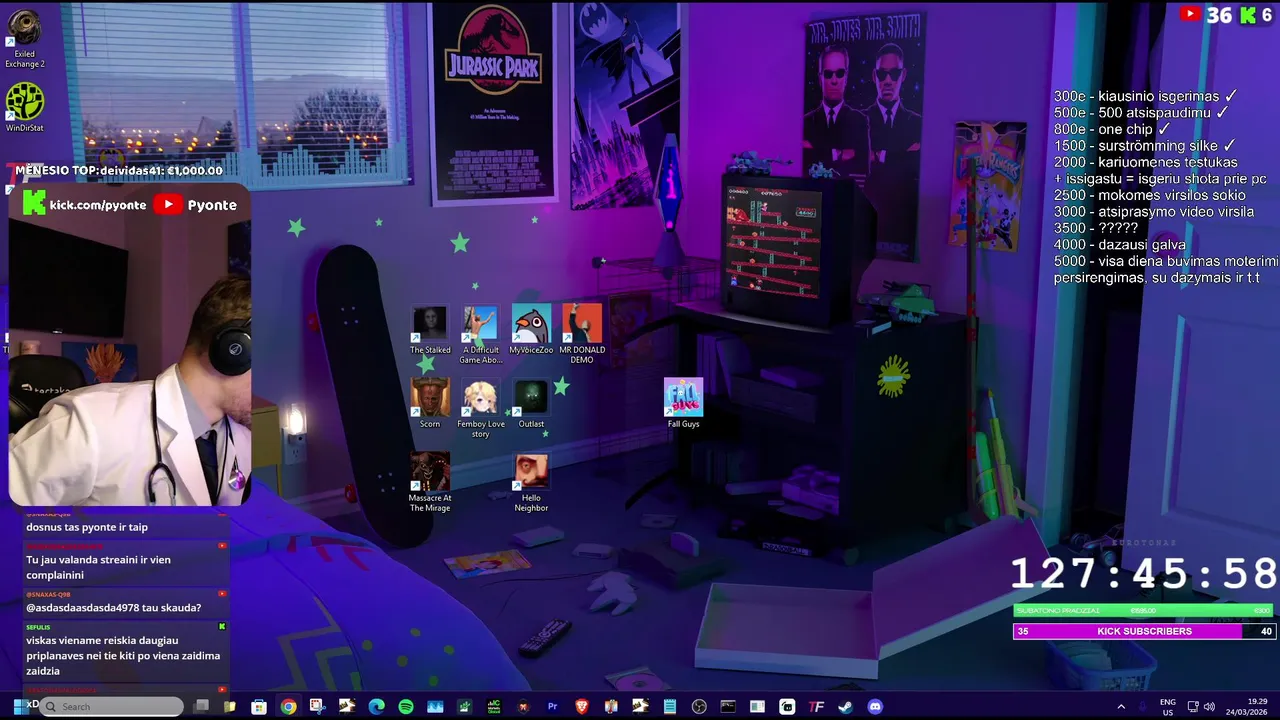Click the '4000 - dazausi galva' goal line

[1119, 245]
